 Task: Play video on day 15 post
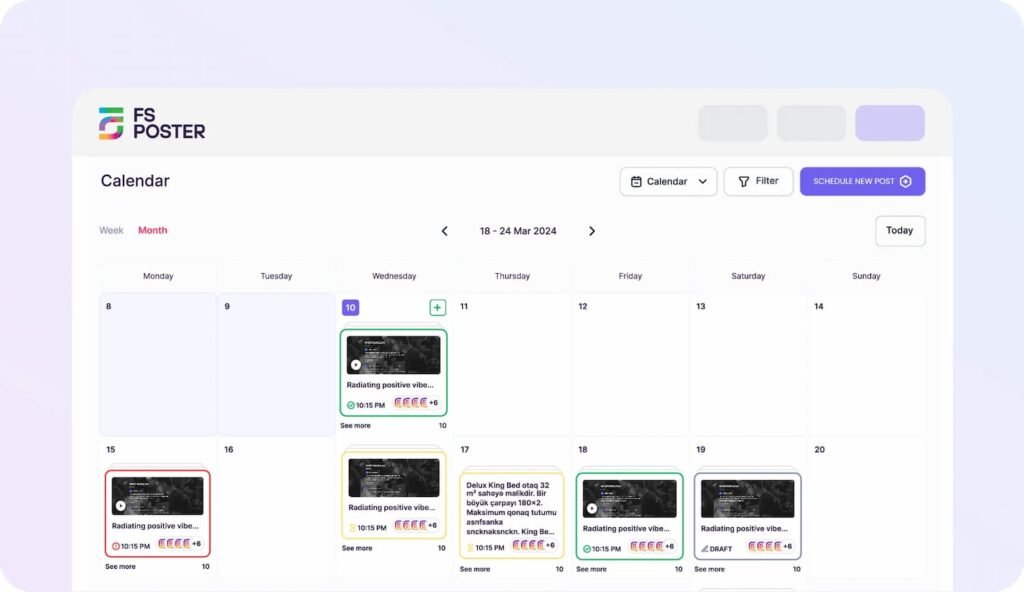121,506
